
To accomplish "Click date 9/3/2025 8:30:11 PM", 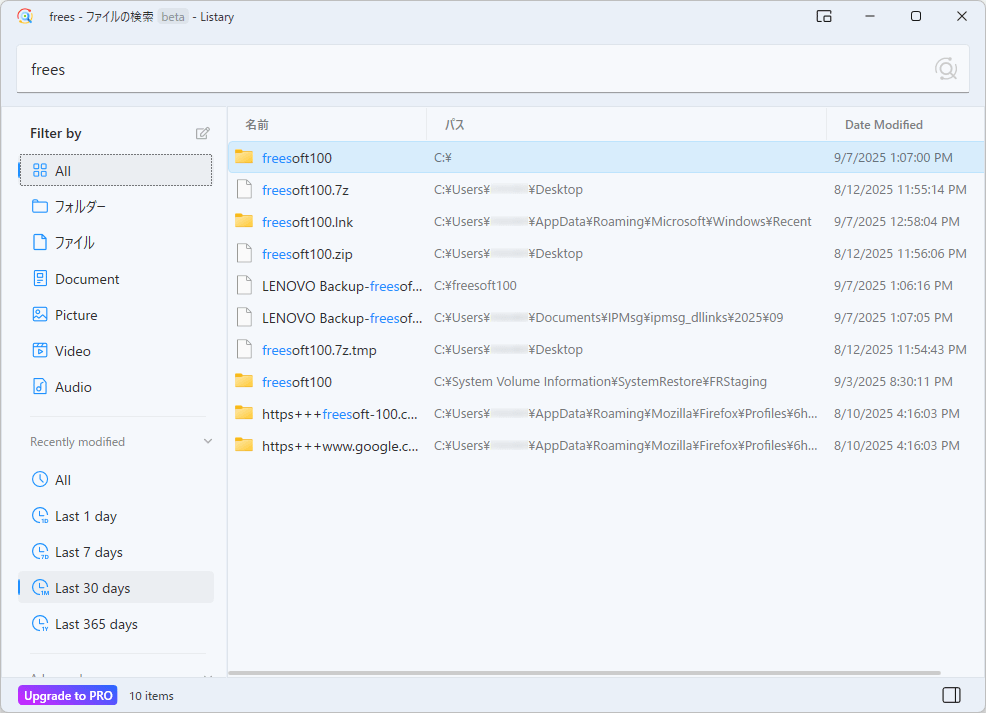I will [893, 382].
